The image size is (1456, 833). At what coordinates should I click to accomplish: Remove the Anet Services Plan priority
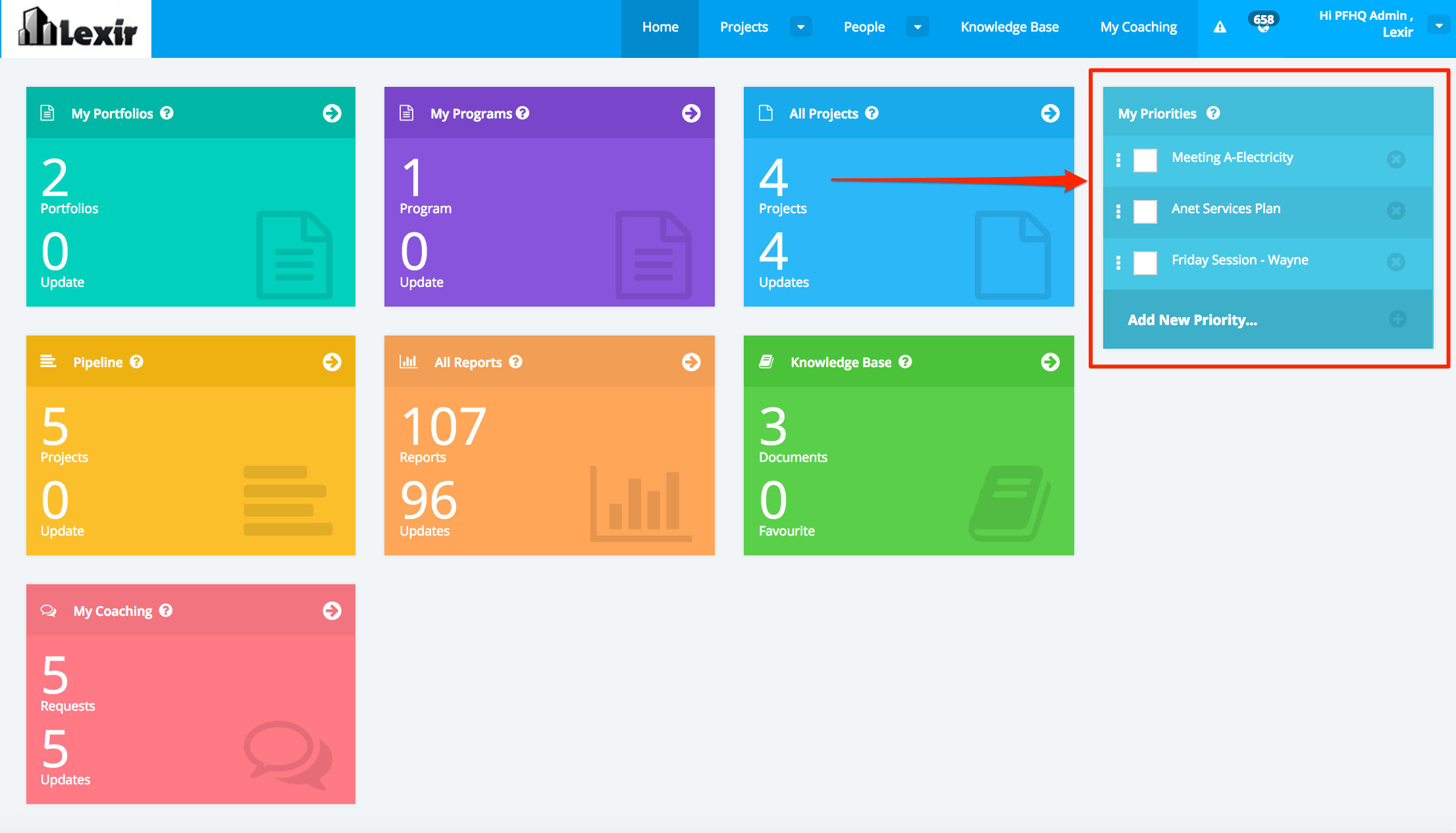1395,211
